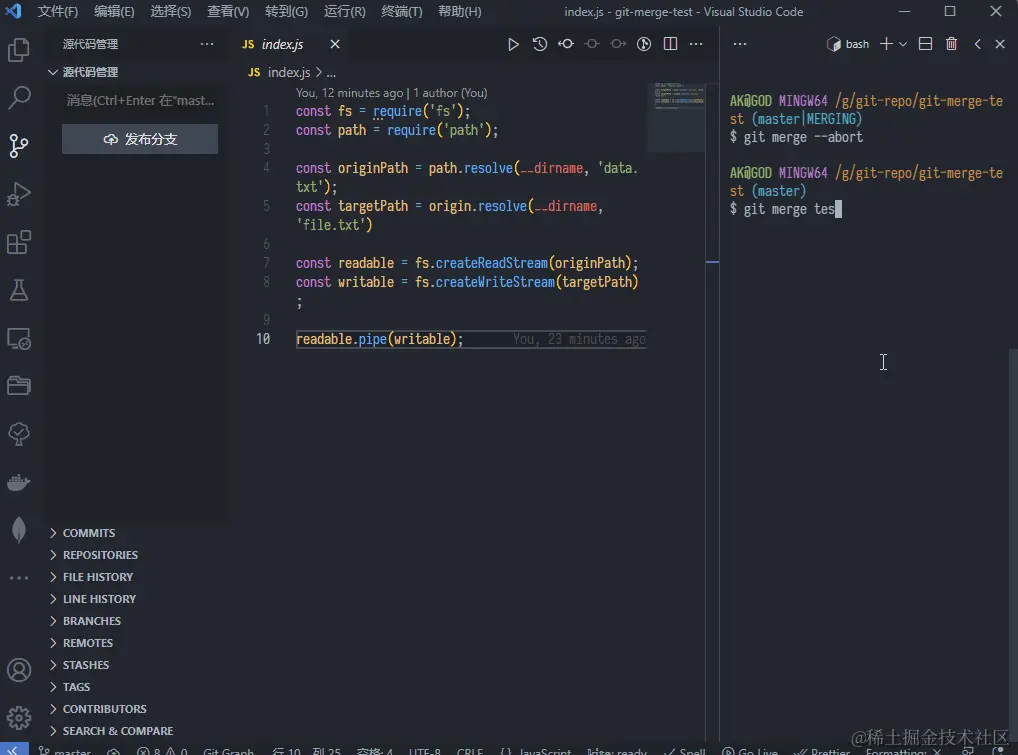The height and width of the screenshot is (755, 1018).
Task: Click the Publish Branch (发布分支) button
Action: [140, 139]
